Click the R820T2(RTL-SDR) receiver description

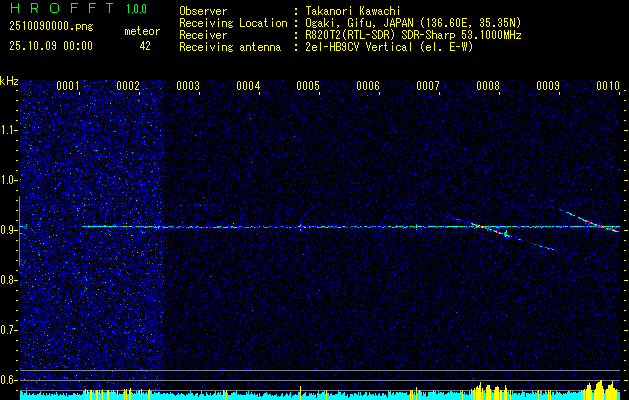412,35
